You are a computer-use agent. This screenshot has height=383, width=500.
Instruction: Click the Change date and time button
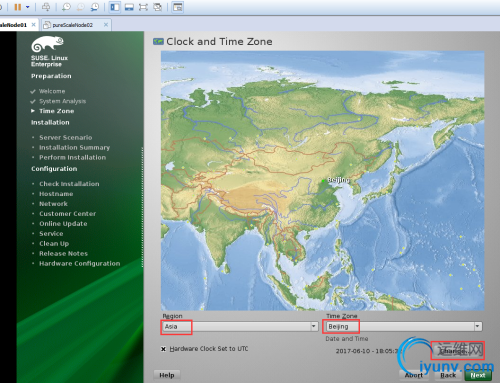coord(457,351)
